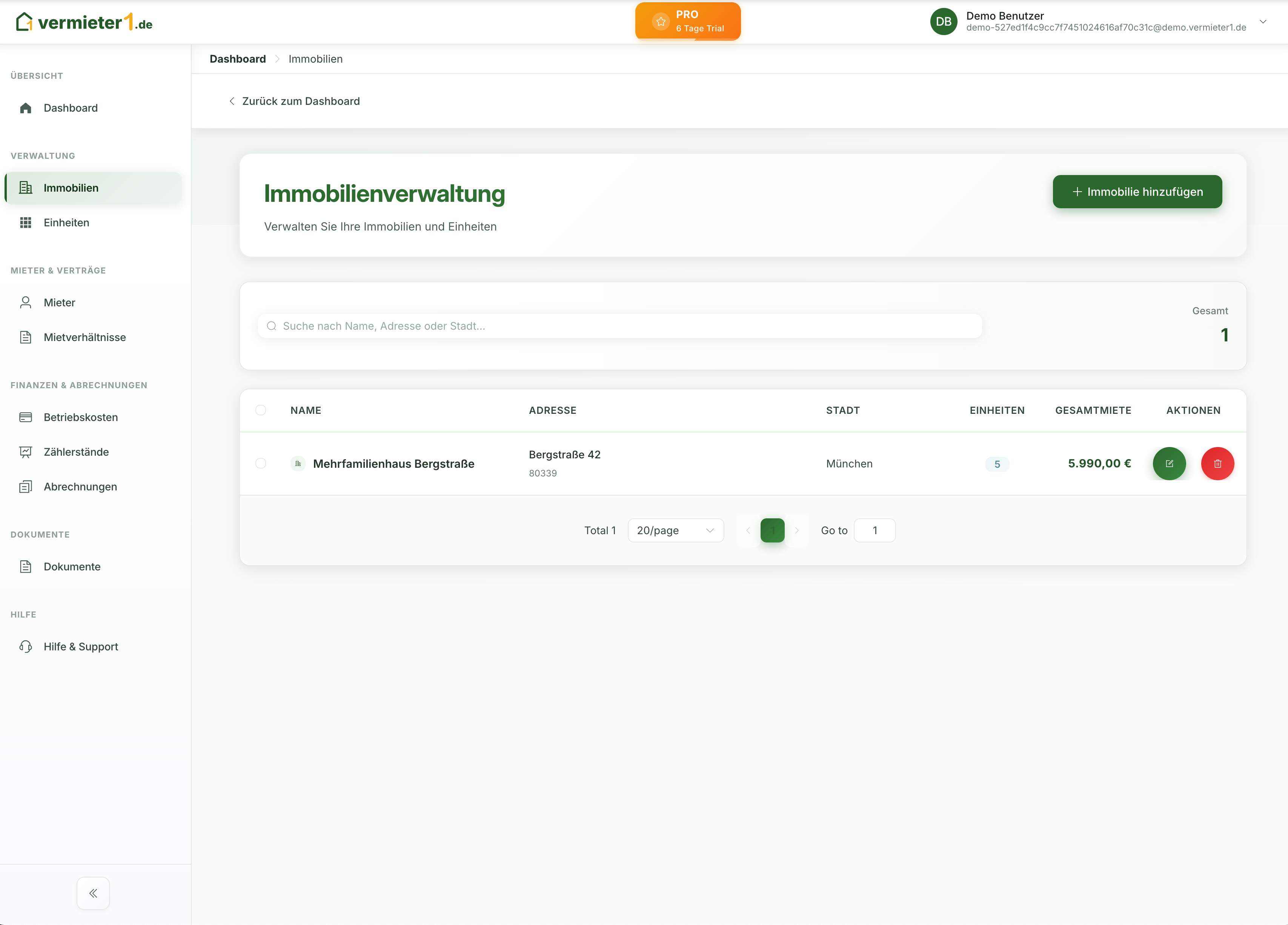
Task: Delete the Mehrfamilienhaus Bergstraße entry
Action: click(x=1217, y=463)
